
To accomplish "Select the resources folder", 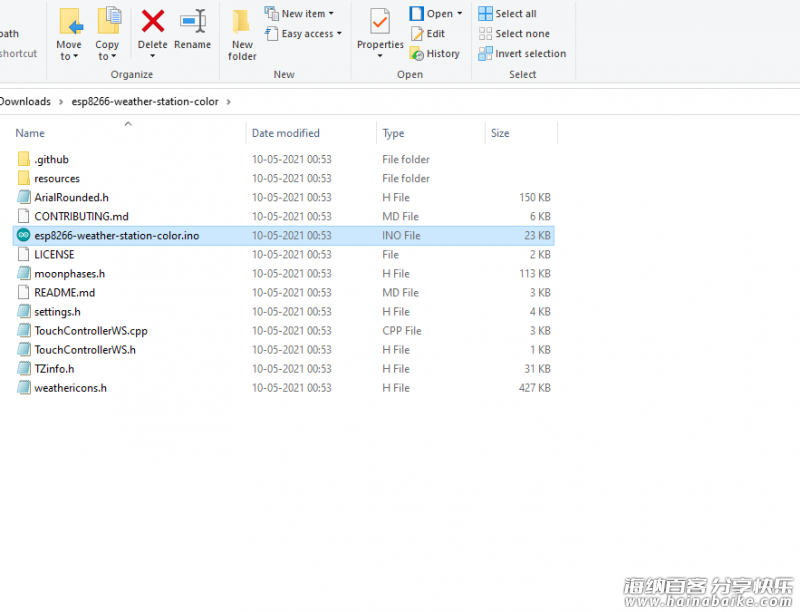I will pyautogui.click(x=56, y=178).
